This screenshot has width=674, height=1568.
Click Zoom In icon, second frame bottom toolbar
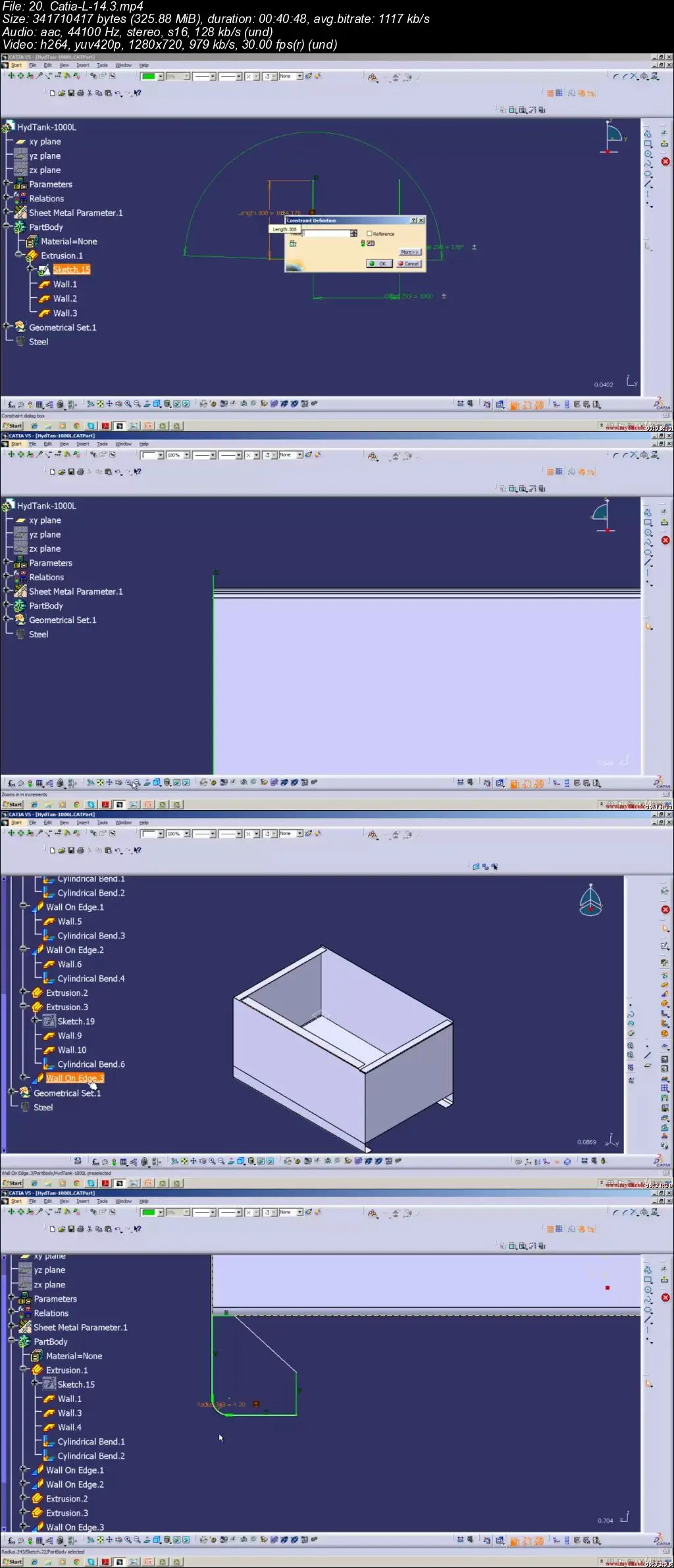(x=128, y=783)
